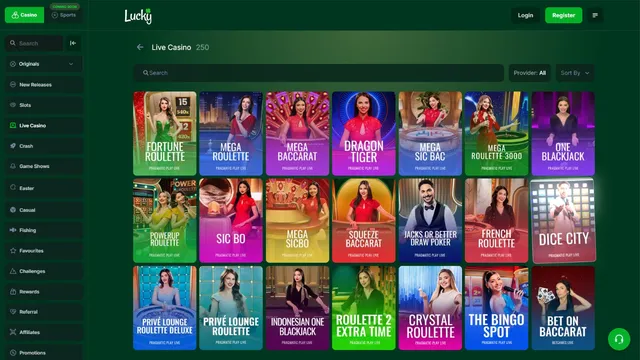This screenshot has height=360, width=640.
Task: Click the Lucky logo
Action: click(138, 16)
